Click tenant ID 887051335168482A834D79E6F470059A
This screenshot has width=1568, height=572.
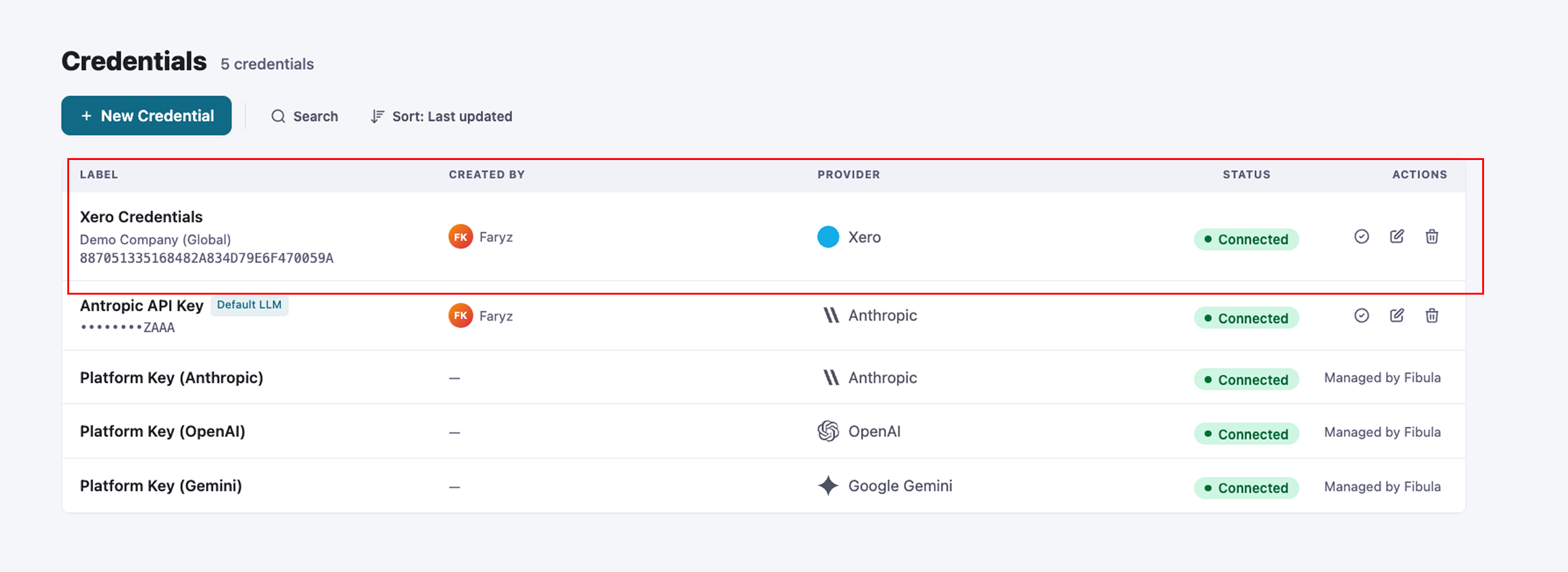[206, 258]
